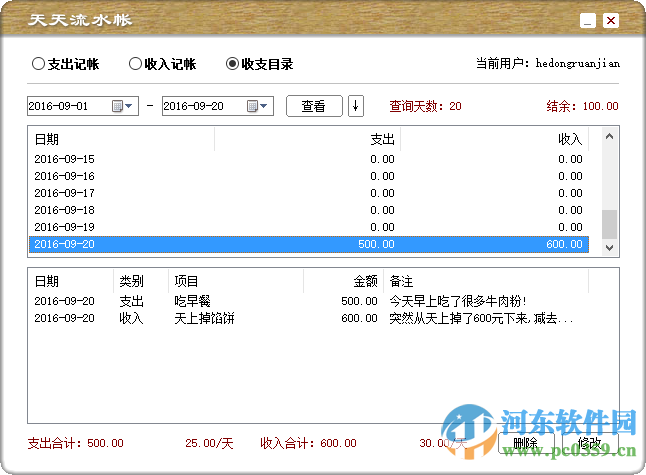Click the note 今天早上吃了很多牛肉粉!
The image size is (646, 475).
point(458,301)
